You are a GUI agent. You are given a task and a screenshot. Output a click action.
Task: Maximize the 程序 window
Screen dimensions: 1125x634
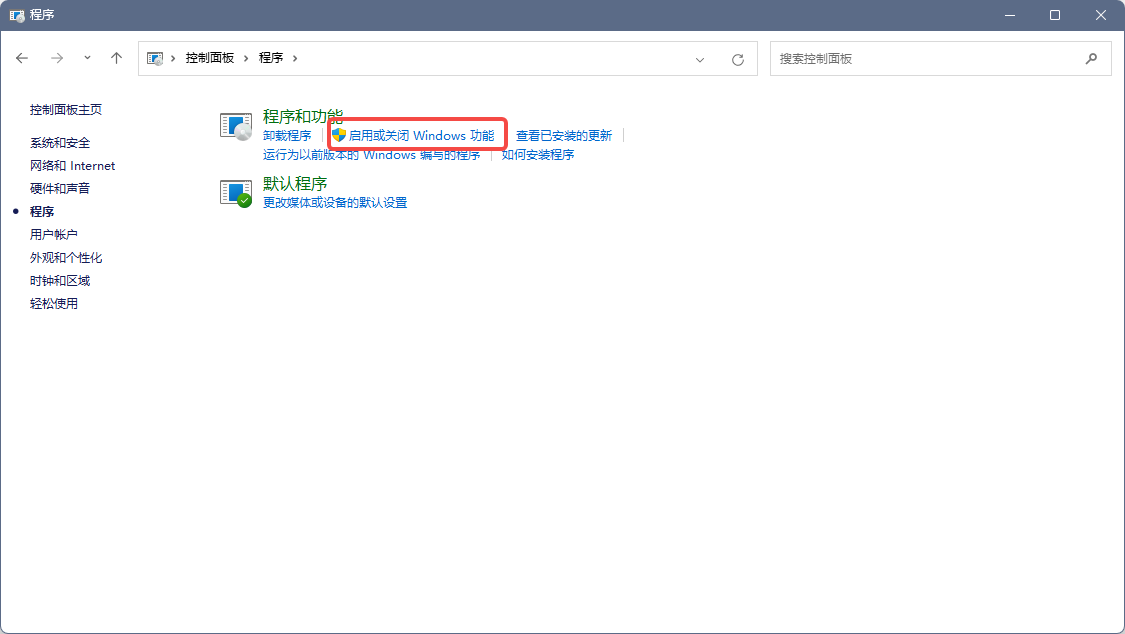(1055, 15)
